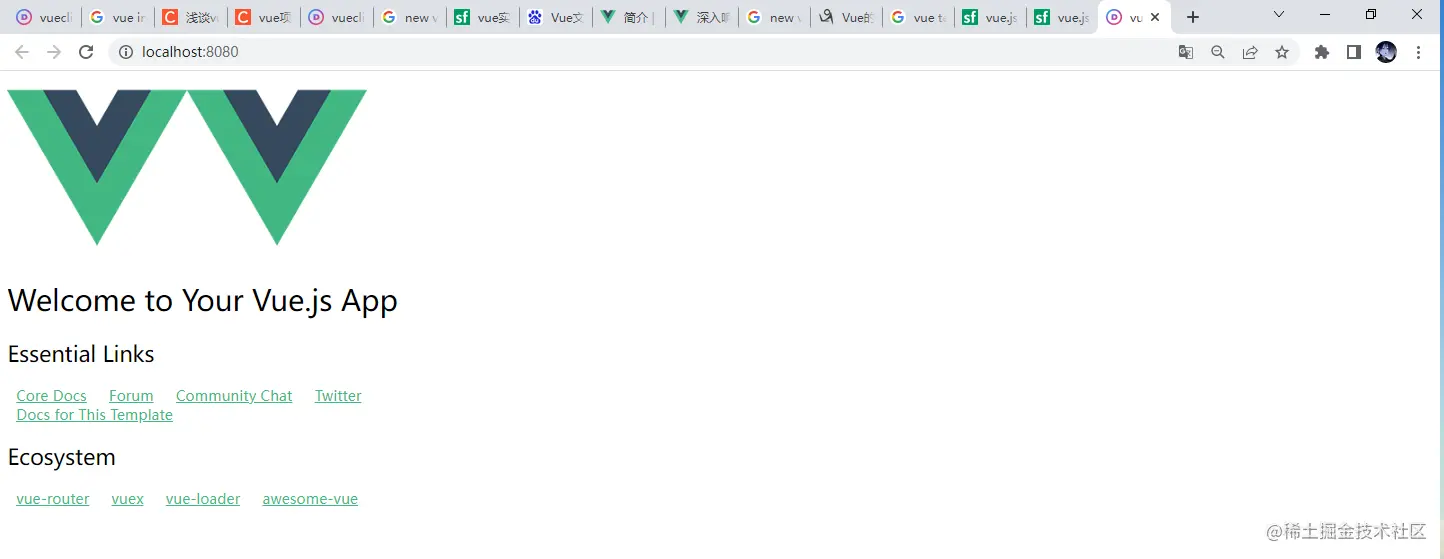Go back using the browser back arrow
Viewport: 1444px width, 559px height.
[x=22, y=52]
